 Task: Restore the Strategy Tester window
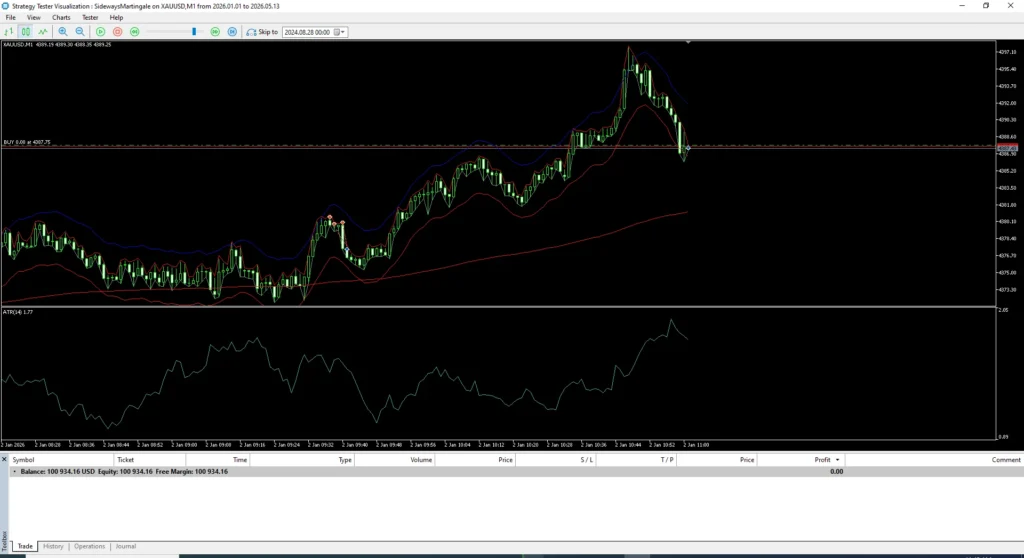[x=985, y=6]
